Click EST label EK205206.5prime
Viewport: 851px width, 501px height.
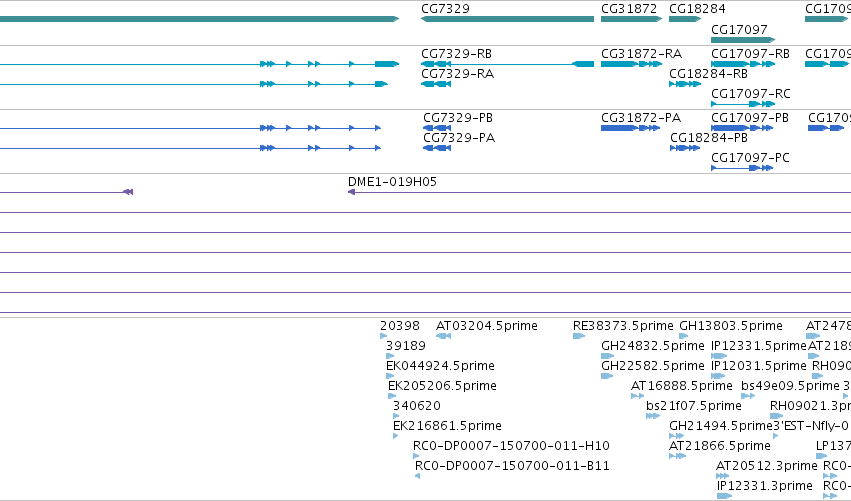(x=442, y=386)
